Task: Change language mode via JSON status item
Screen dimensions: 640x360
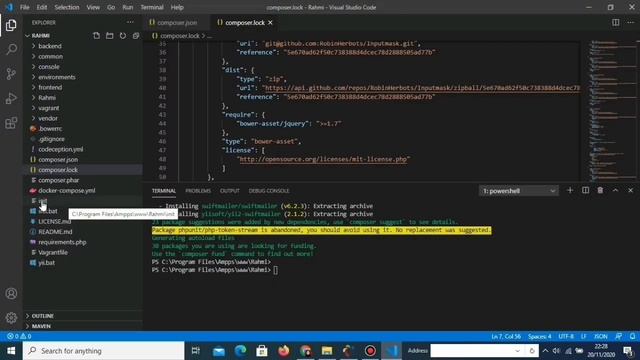Action: tap(601, 336)
